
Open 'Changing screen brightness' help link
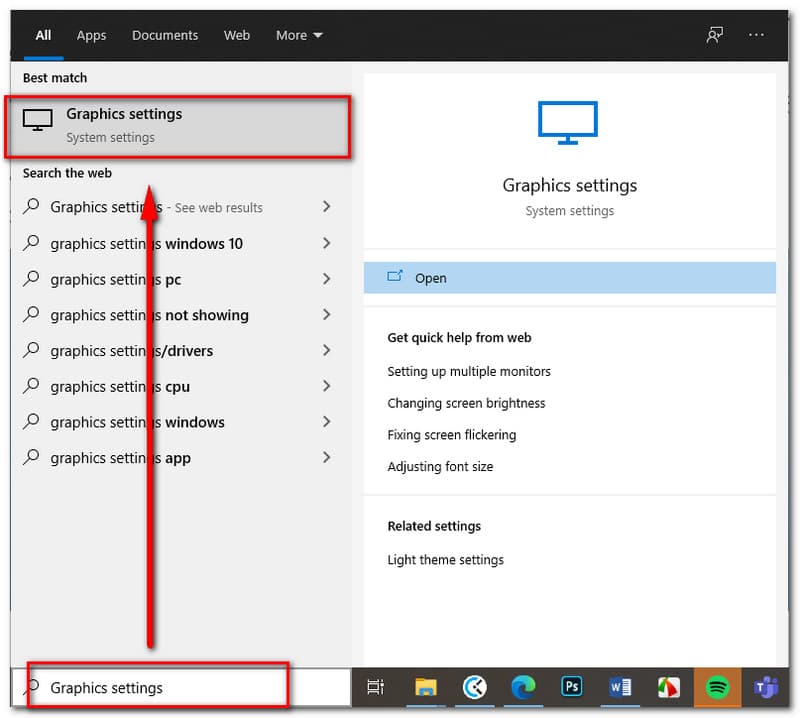(x=466, y=403)
